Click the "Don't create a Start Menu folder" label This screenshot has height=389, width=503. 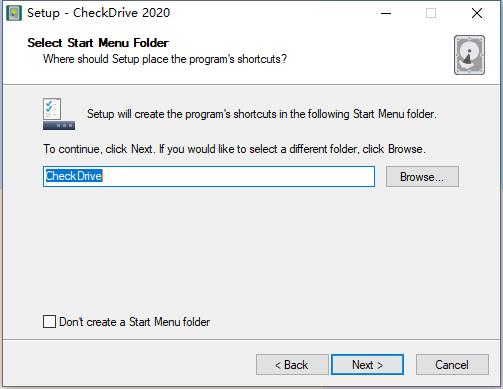(135, 322)
